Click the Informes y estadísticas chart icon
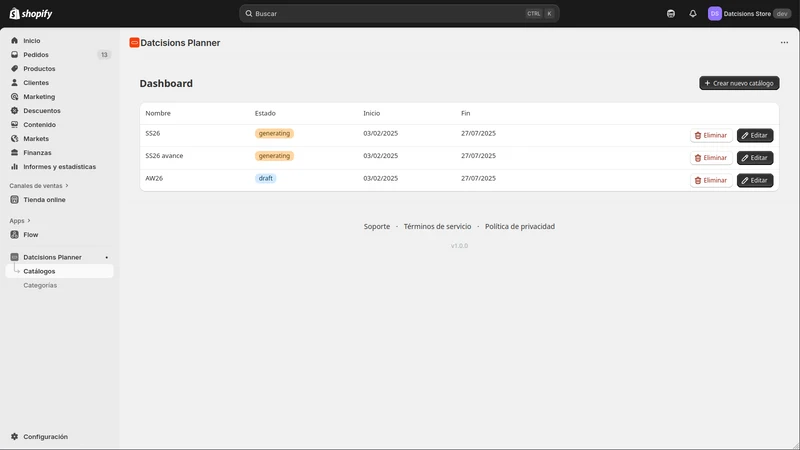This screenshot has width=800, height=450. coord(14,167)
